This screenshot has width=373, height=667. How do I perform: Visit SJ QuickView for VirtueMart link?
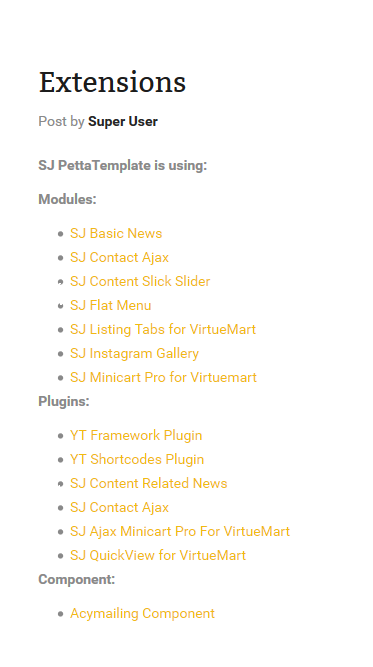click(158, 556)
